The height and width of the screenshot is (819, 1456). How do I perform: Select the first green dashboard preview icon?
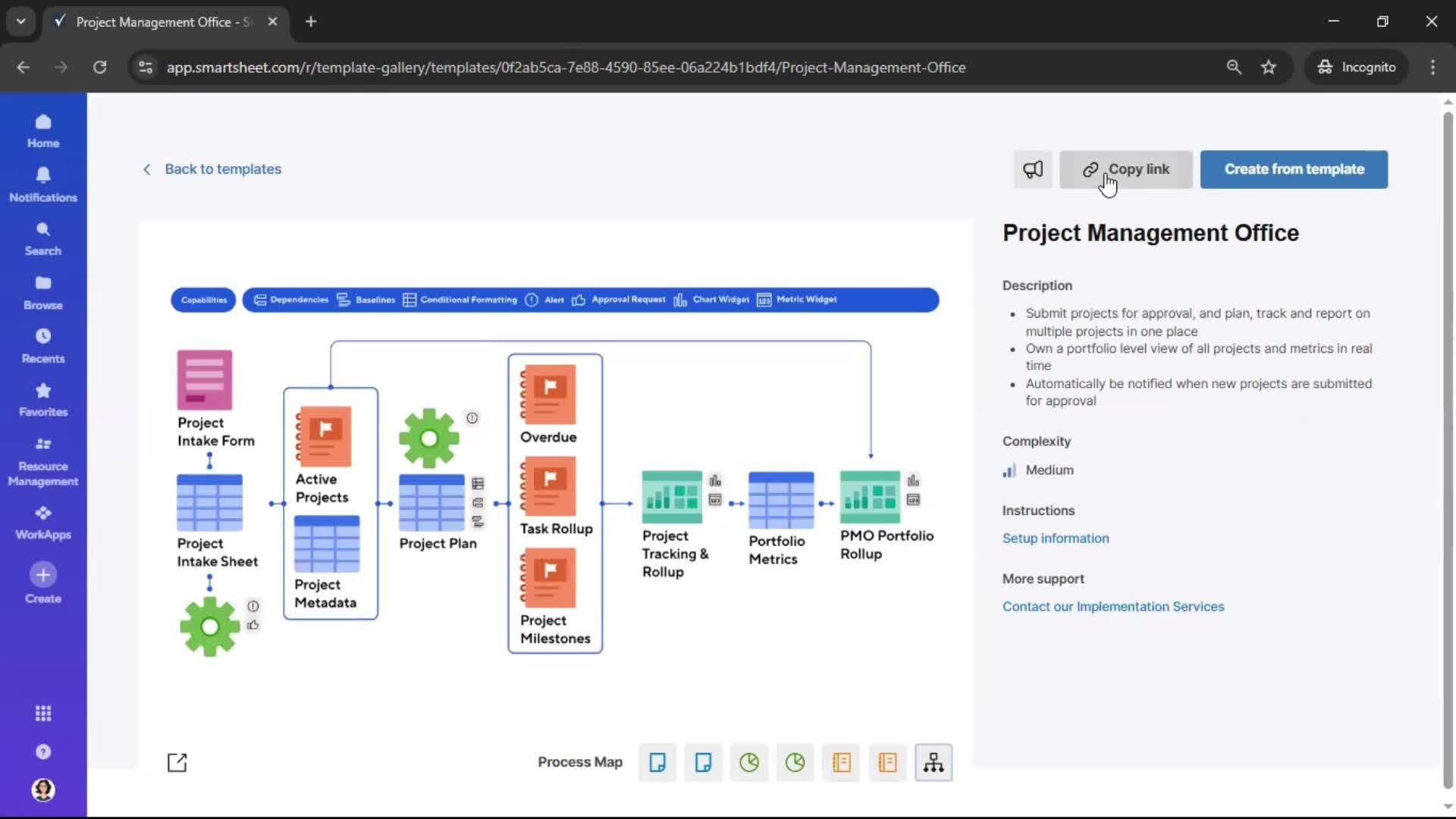point(749,762)
